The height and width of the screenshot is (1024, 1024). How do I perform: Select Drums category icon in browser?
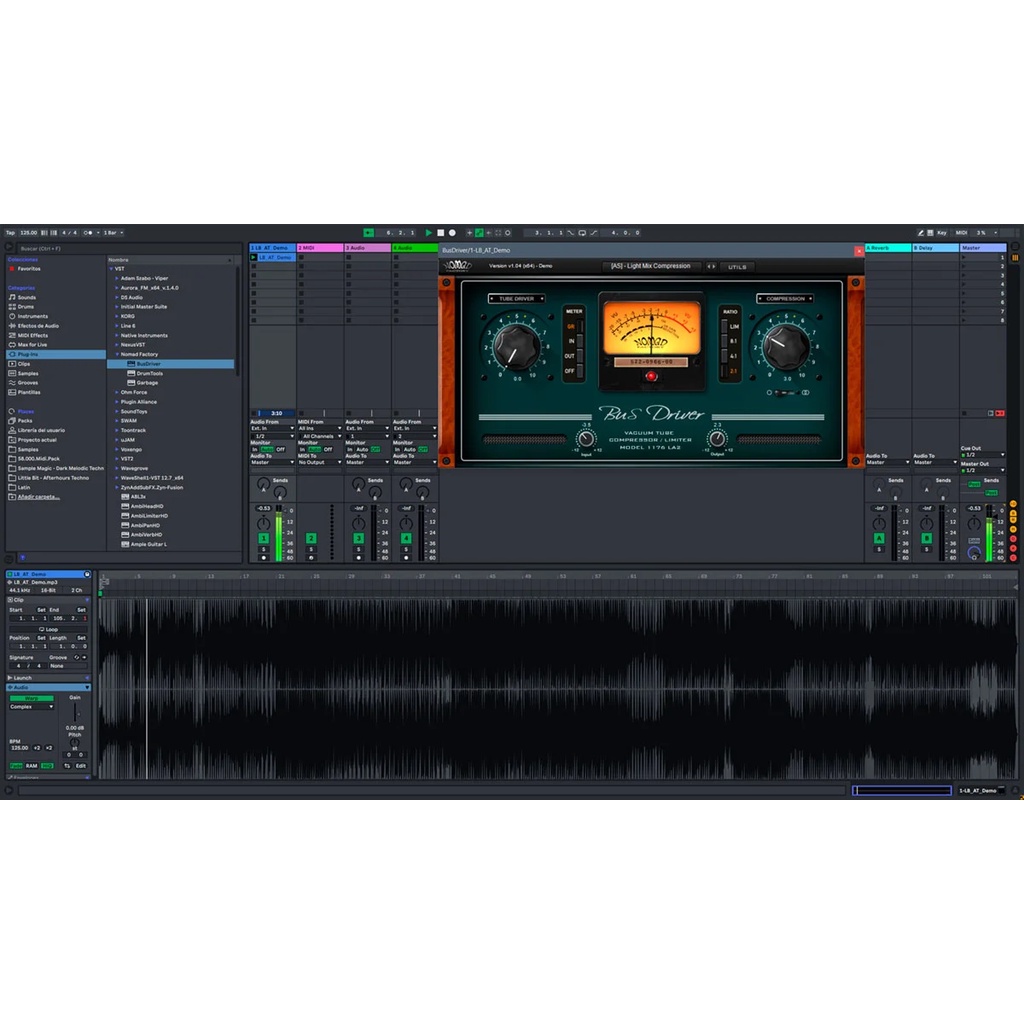tap(12, 307)
